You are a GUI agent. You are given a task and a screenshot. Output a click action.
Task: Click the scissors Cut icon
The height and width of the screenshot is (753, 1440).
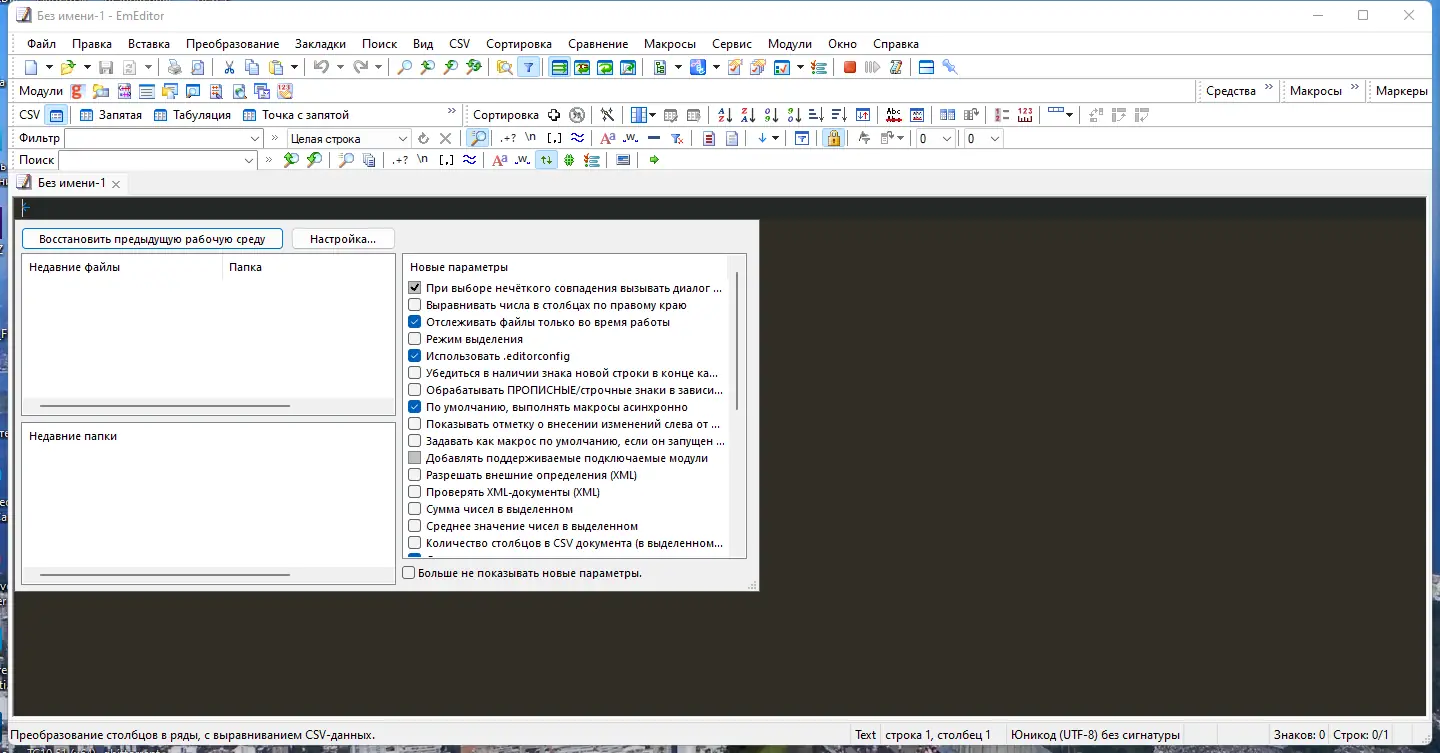[229, 67]
